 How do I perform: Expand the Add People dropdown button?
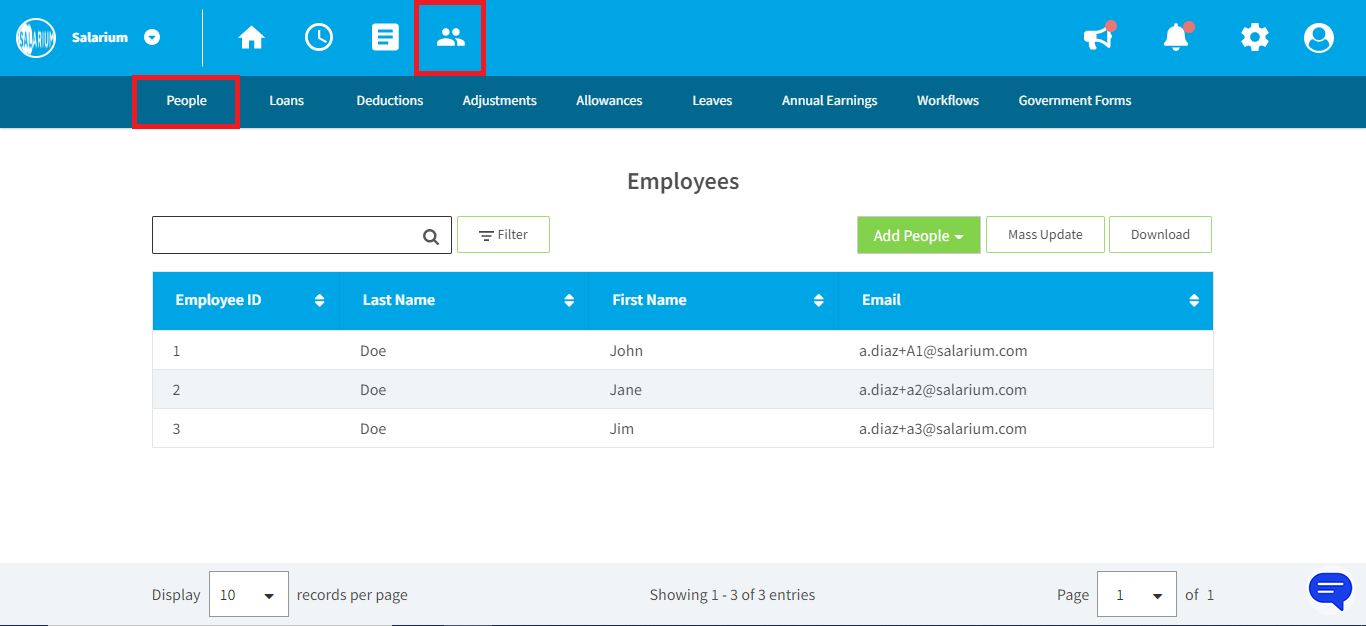(x=918, y=235)
